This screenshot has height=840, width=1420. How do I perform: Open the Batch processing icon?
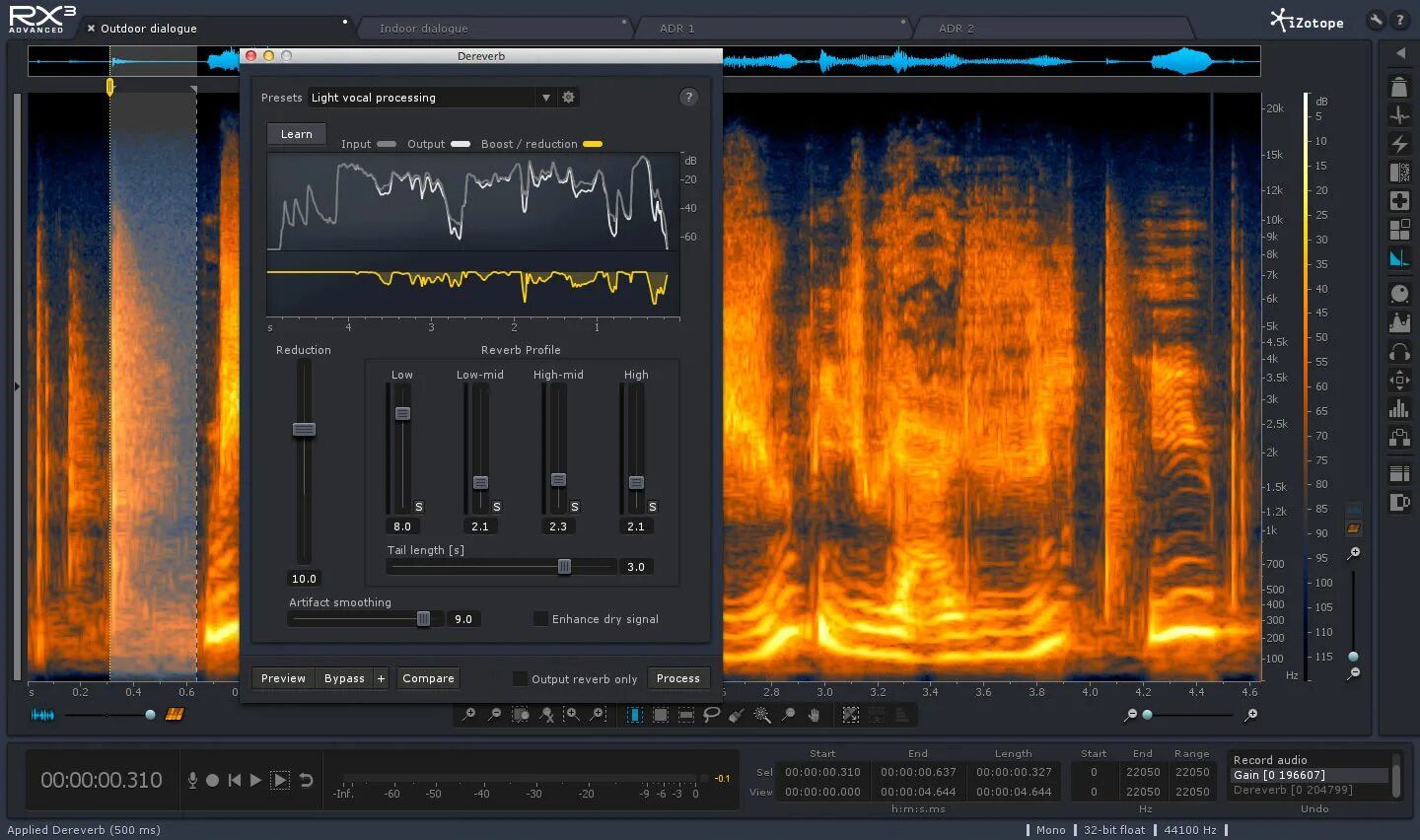[1399, 473]
